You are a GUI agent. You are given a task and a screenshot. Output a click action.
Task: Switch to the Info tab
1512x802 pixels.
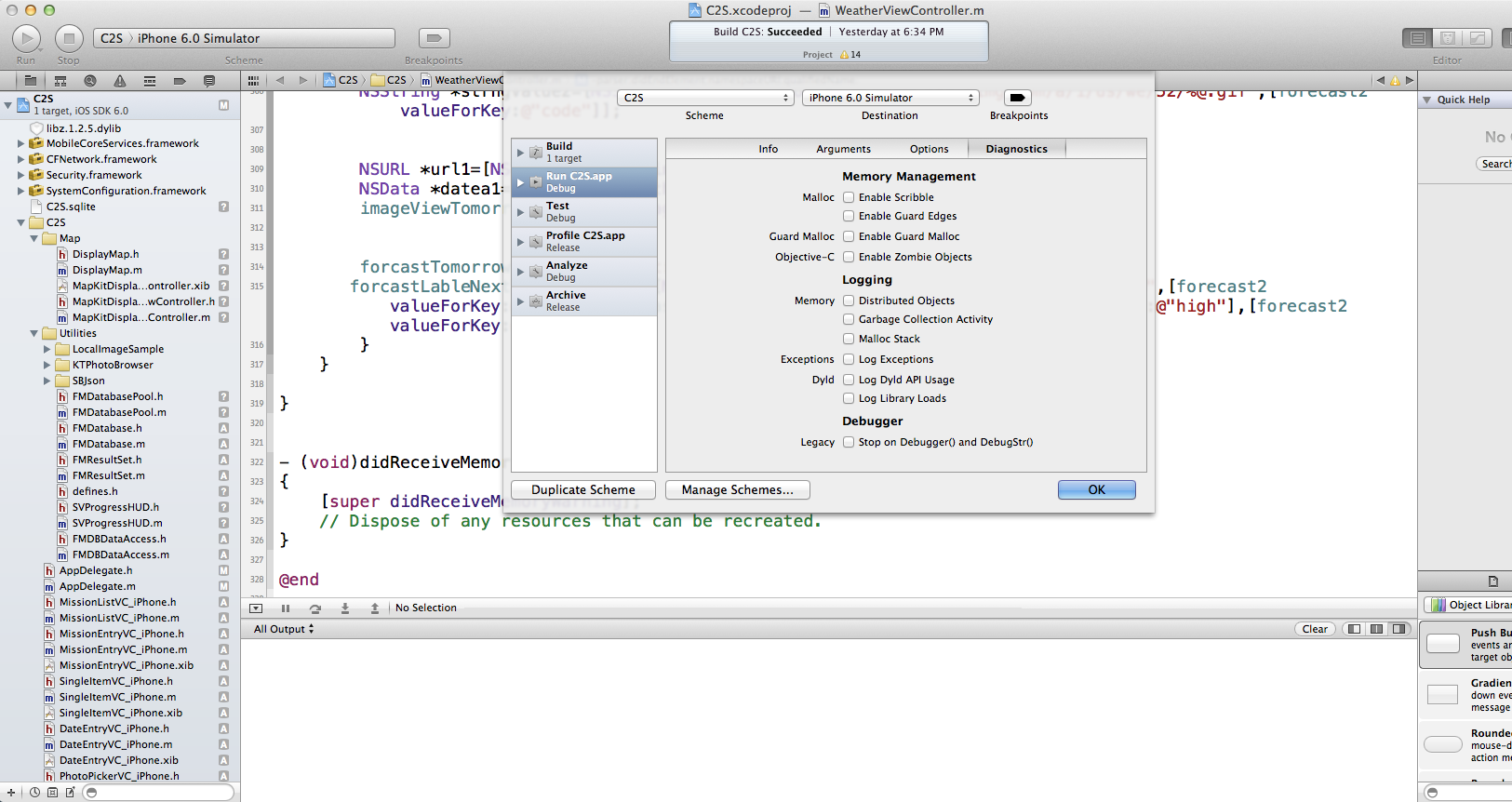coord(768,149)
